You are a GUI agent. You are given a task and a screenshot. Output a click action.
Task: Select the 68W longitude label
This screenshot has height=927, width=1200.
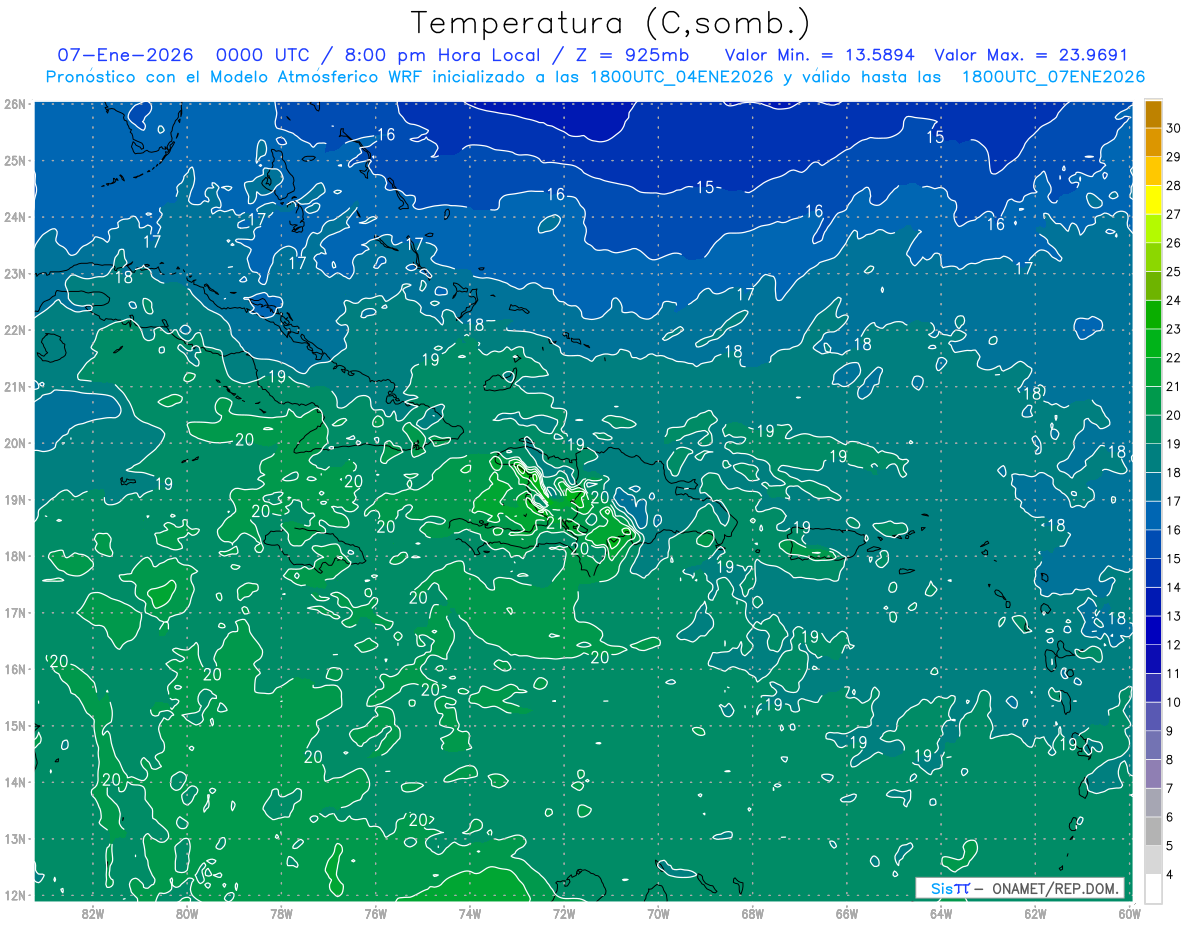coord(752,912)
